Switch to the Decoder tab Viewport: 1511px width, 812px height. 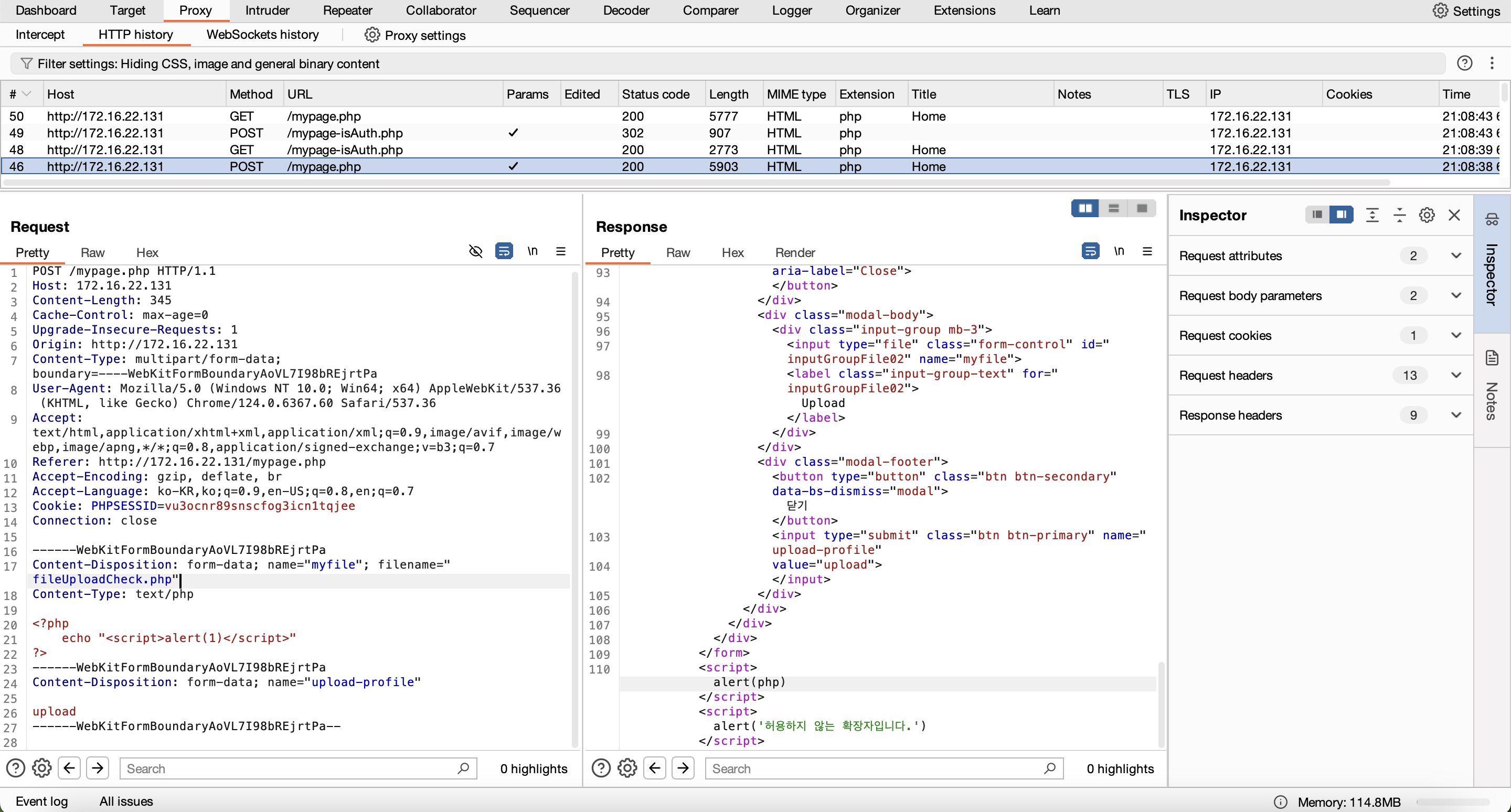(x=626, y=10)
